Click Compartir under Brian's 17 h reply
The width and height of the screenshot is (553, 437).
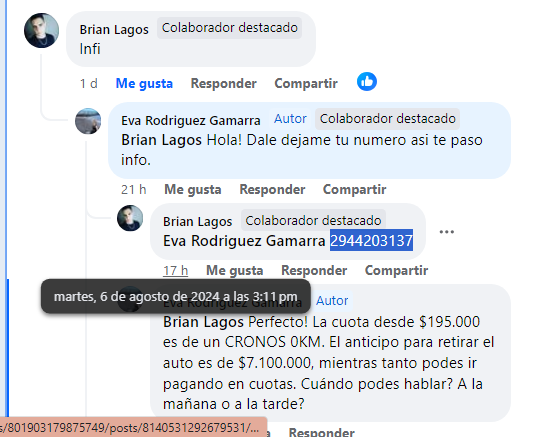396,270
